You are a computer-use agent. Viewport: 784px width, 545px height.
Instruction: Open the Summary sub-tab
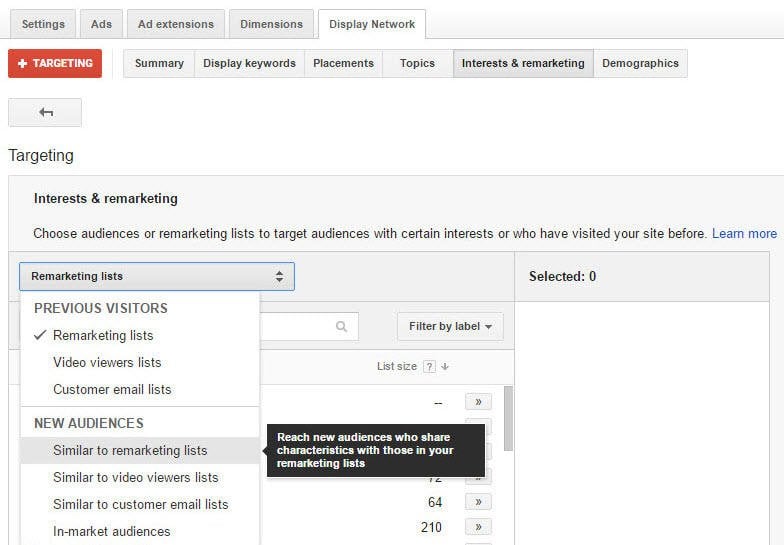(x=159, y=64)
